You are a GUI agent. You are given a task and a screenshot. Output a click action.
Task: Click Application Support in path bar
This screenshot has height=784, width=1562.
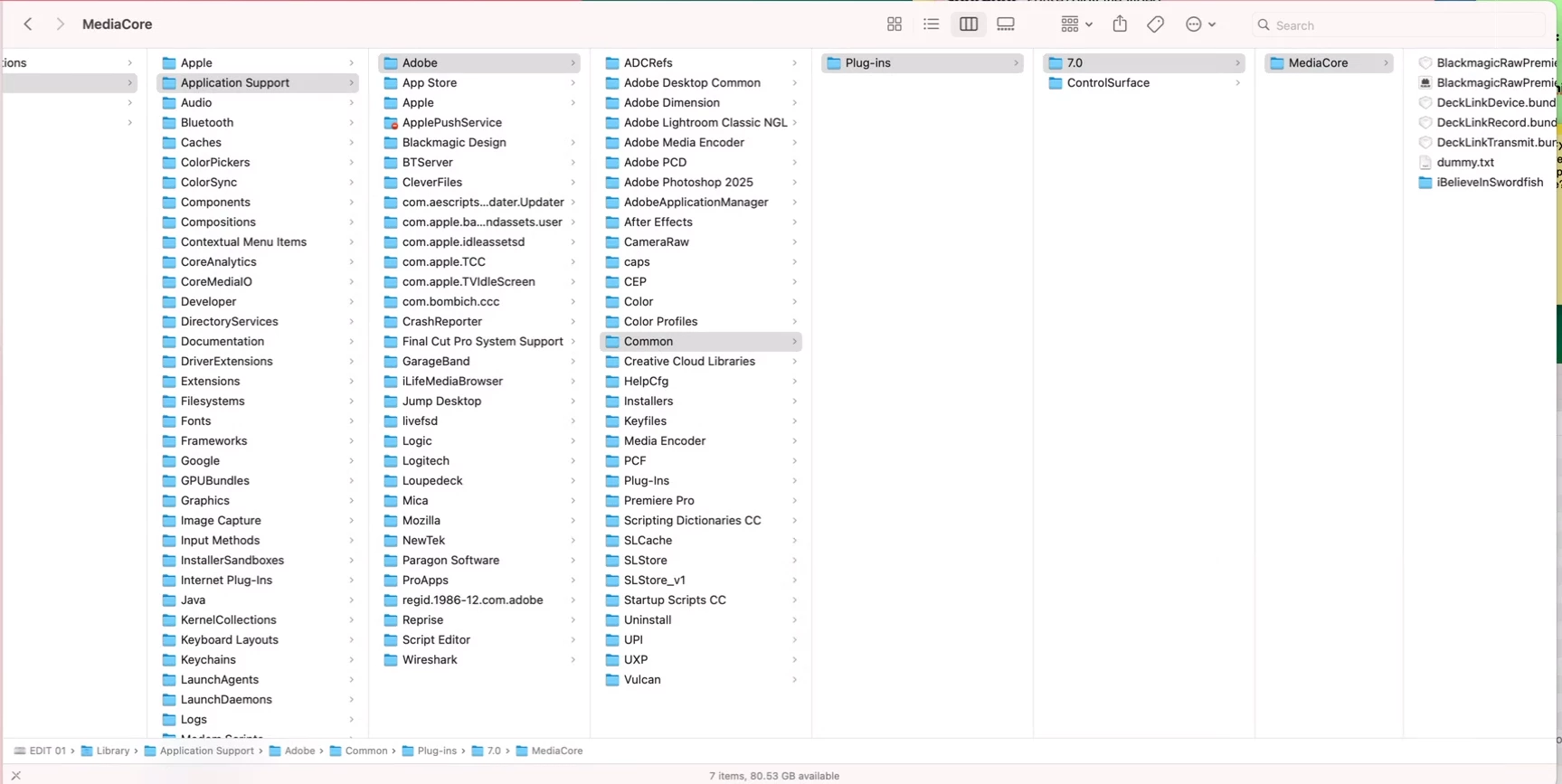point(199,751)
